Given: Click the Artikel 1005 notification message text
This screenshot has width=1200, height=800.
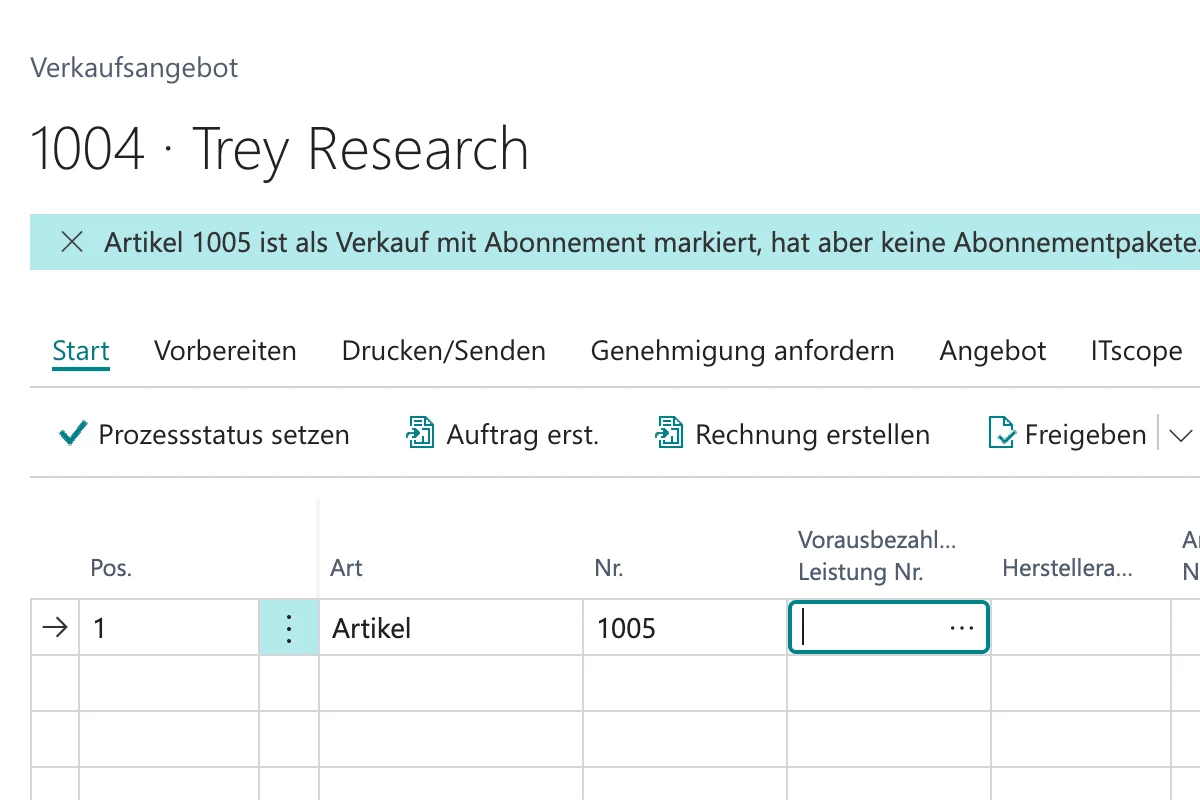Looking at the screenshot, I should (x=651, y=242).
